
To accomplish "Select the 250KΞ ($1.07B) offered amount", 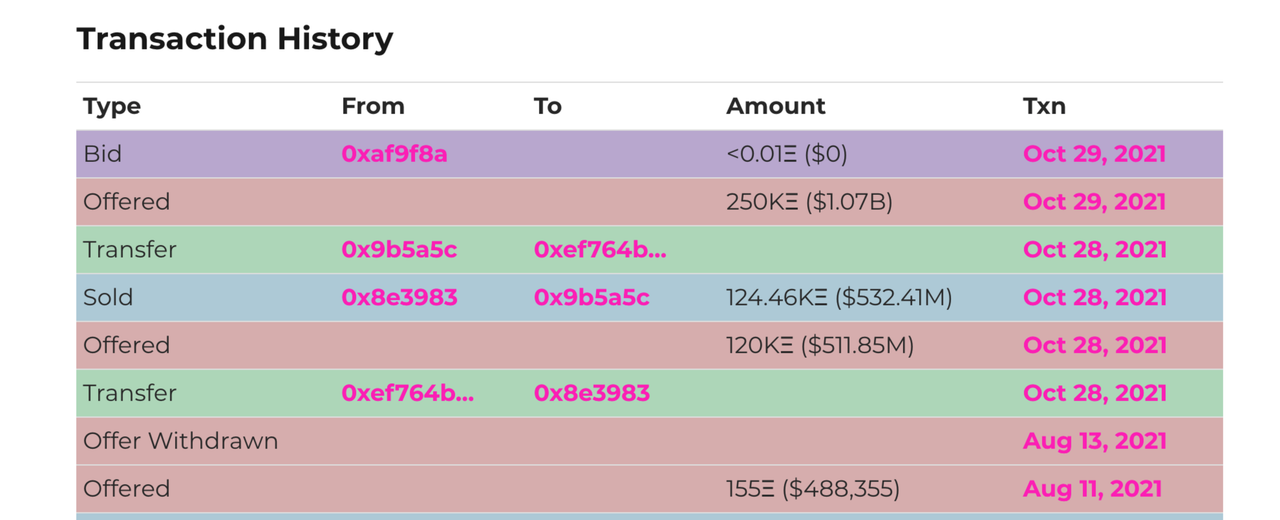I will point(809,202).
